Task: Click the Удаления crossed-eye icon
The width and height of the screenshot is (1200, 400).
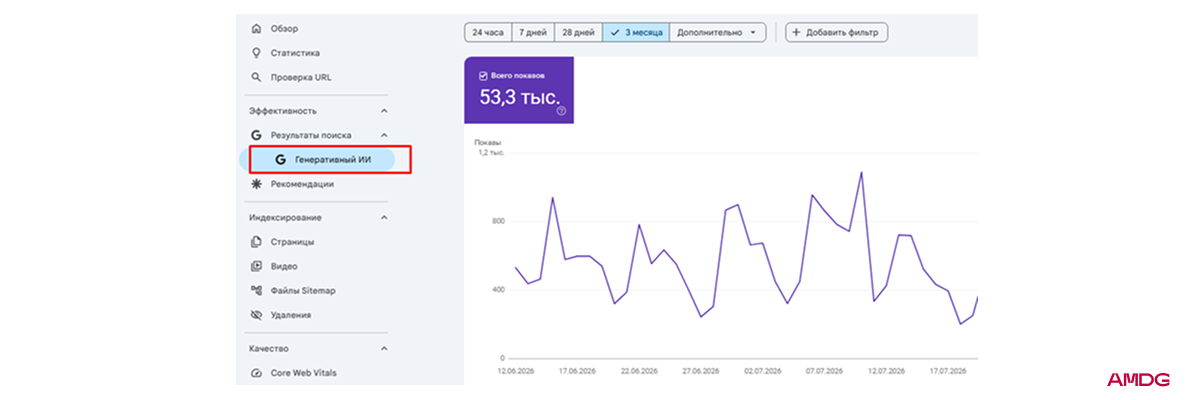Action: coord(257,315)
